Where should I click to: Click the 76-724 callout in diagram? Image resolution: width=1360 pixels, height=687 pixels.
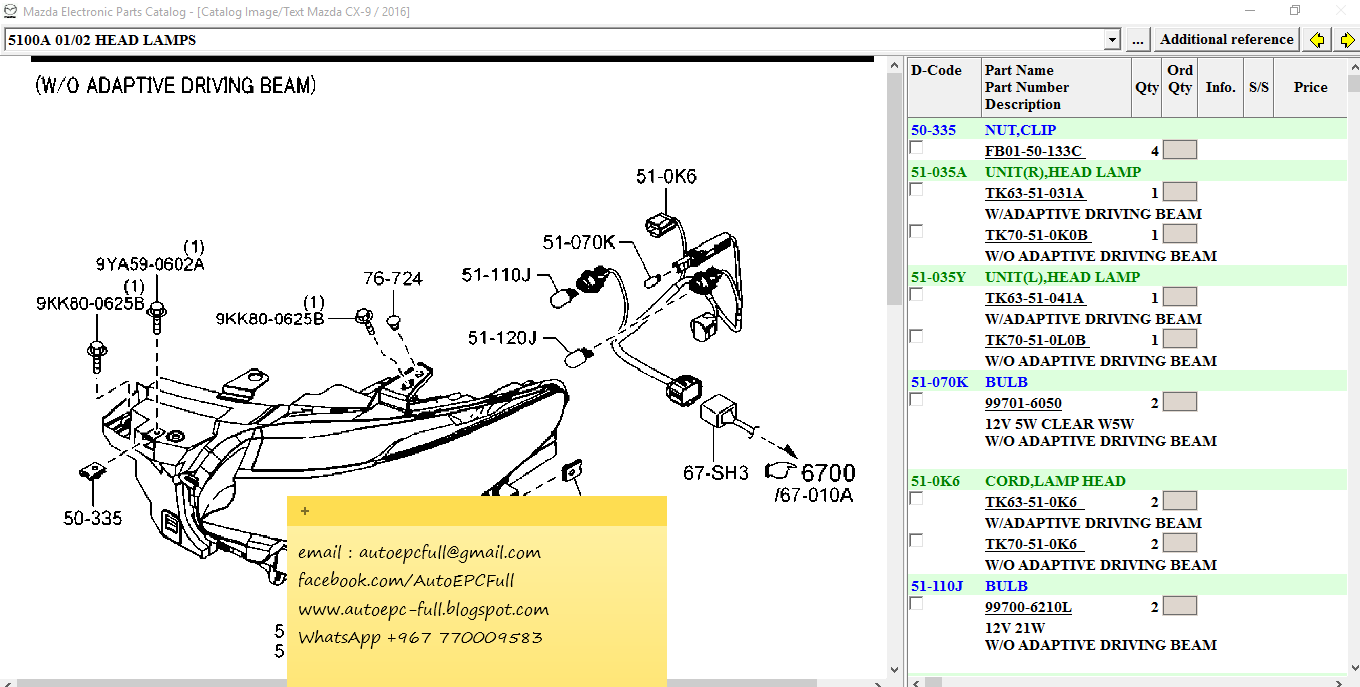coord(393,278)
